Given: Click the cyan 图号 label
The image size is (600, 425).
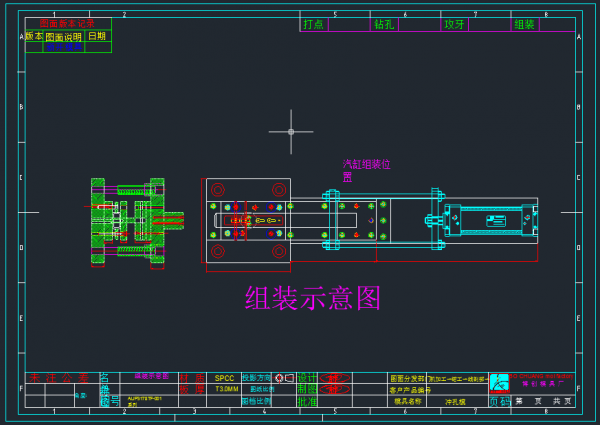Looking at the screenshot, I should point(110,402).
